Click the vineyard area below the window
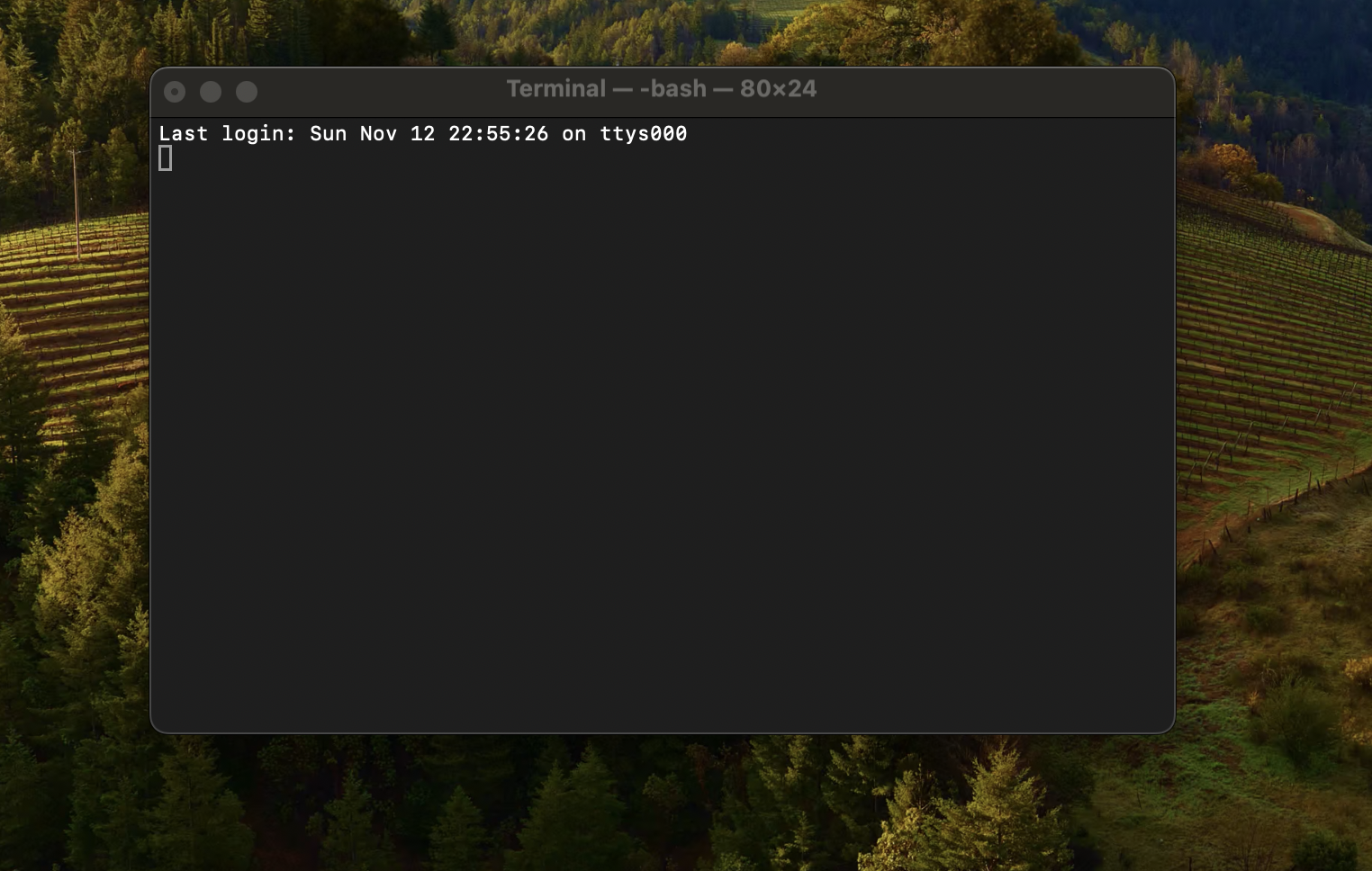 click(662, 810)
